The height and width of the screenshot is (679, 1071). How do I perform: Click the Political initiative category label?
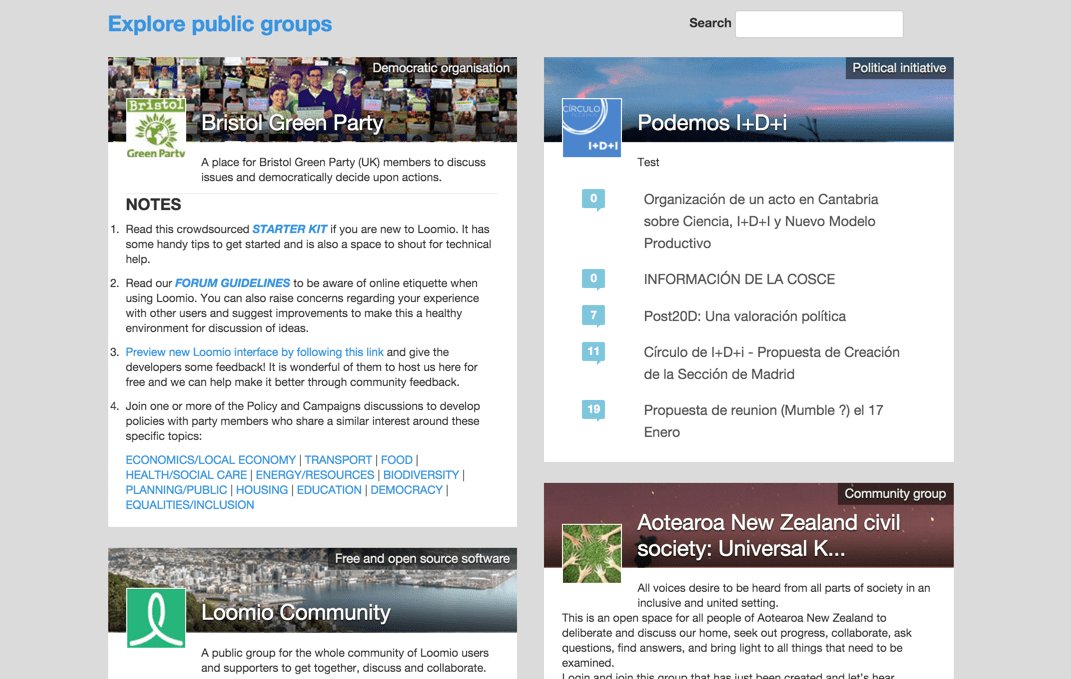click(x=899, y=68)
